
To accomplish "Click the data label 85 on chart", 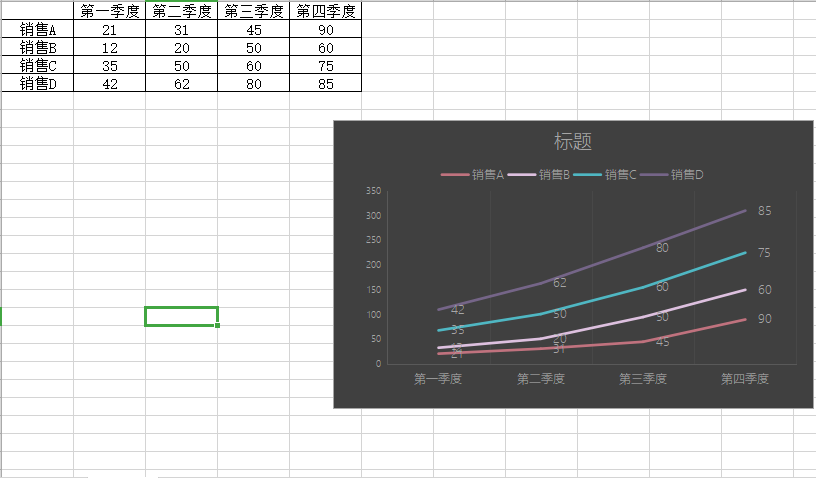I will point(764,211).
